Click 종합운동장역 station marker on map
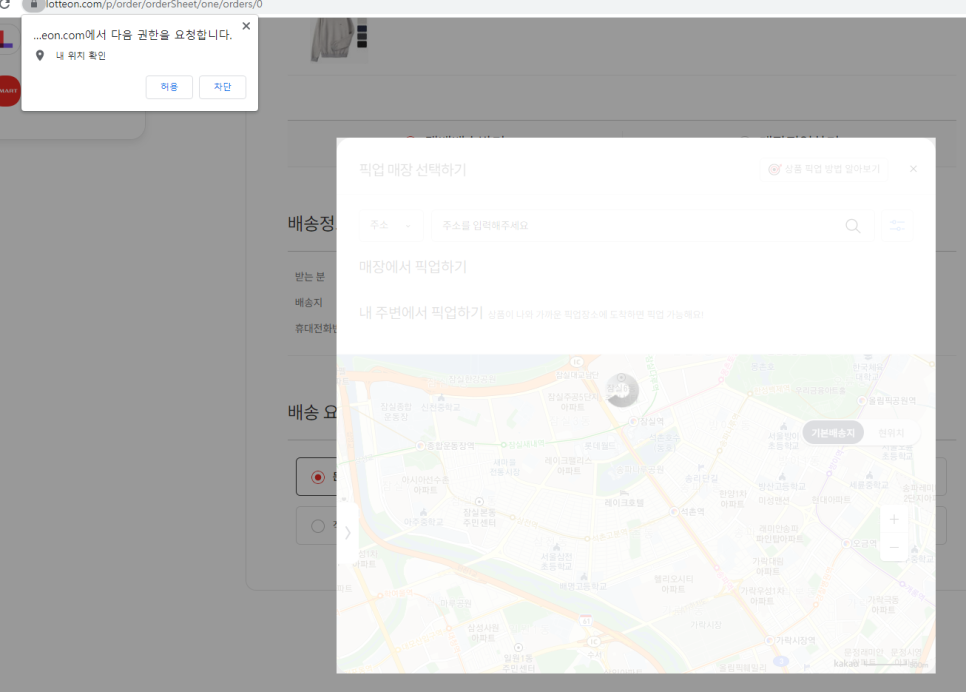This screenshot has height=692, width=966. click(421, 446)
